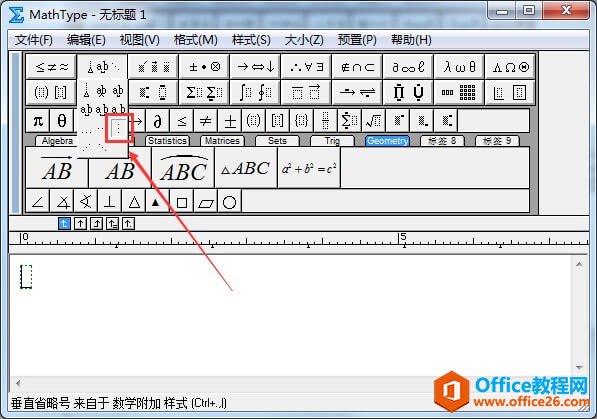
Task: Open the lowercase Greek palette (λωθ)
Action: [460, 67]
